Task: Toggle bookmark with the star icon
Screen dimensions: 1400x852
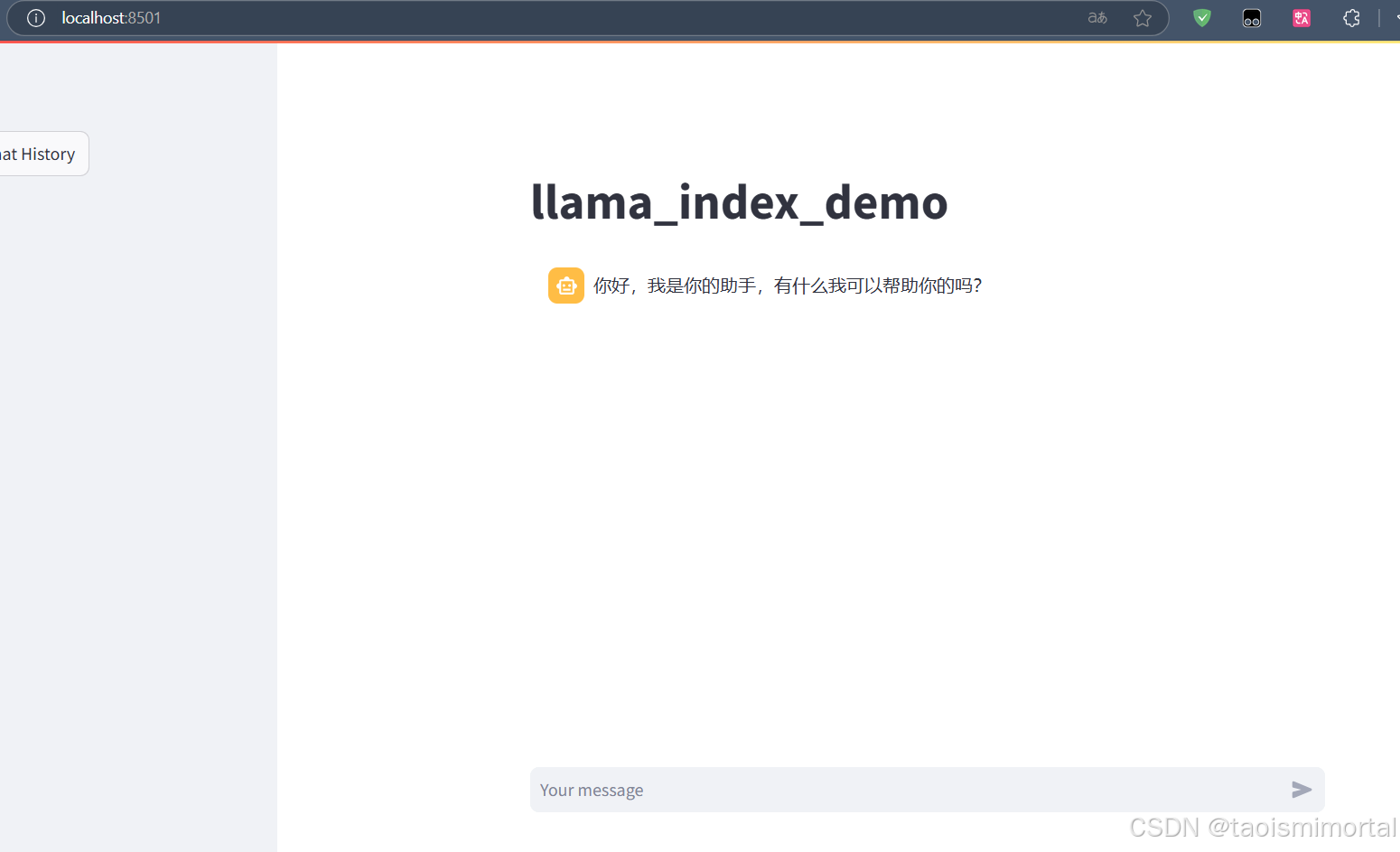Action: [1143, 18]
